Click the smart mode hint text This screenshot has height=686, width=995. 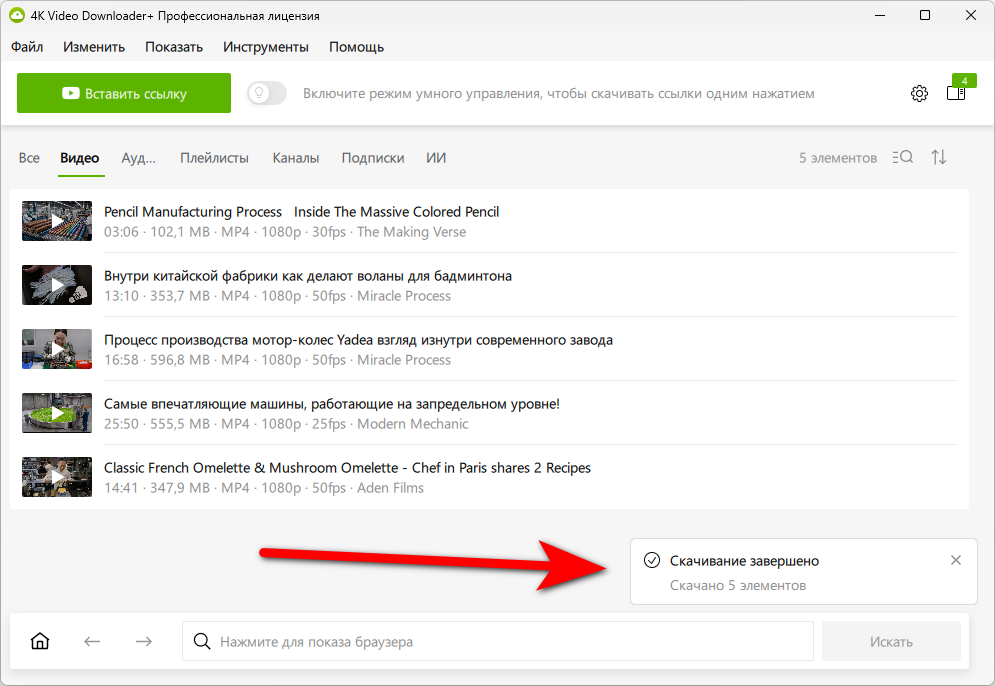pos(558,94)
